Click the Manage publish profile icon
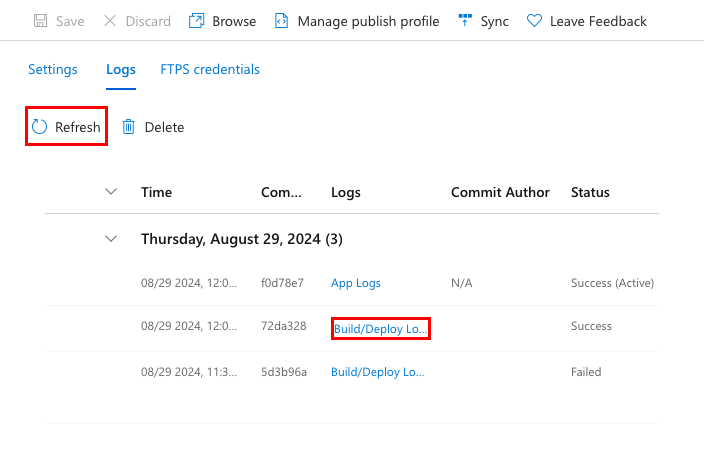The height and width of the screenshot is (458, 704). [282, 21]
